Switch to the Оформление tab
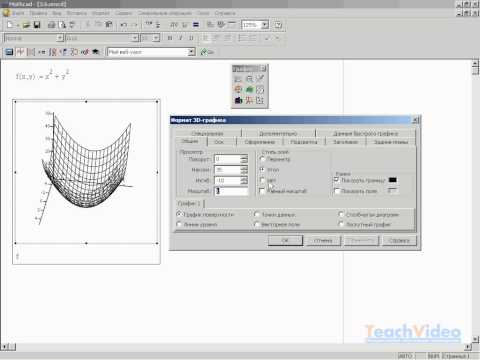The image size is (480, 360). tap(259, 142)
